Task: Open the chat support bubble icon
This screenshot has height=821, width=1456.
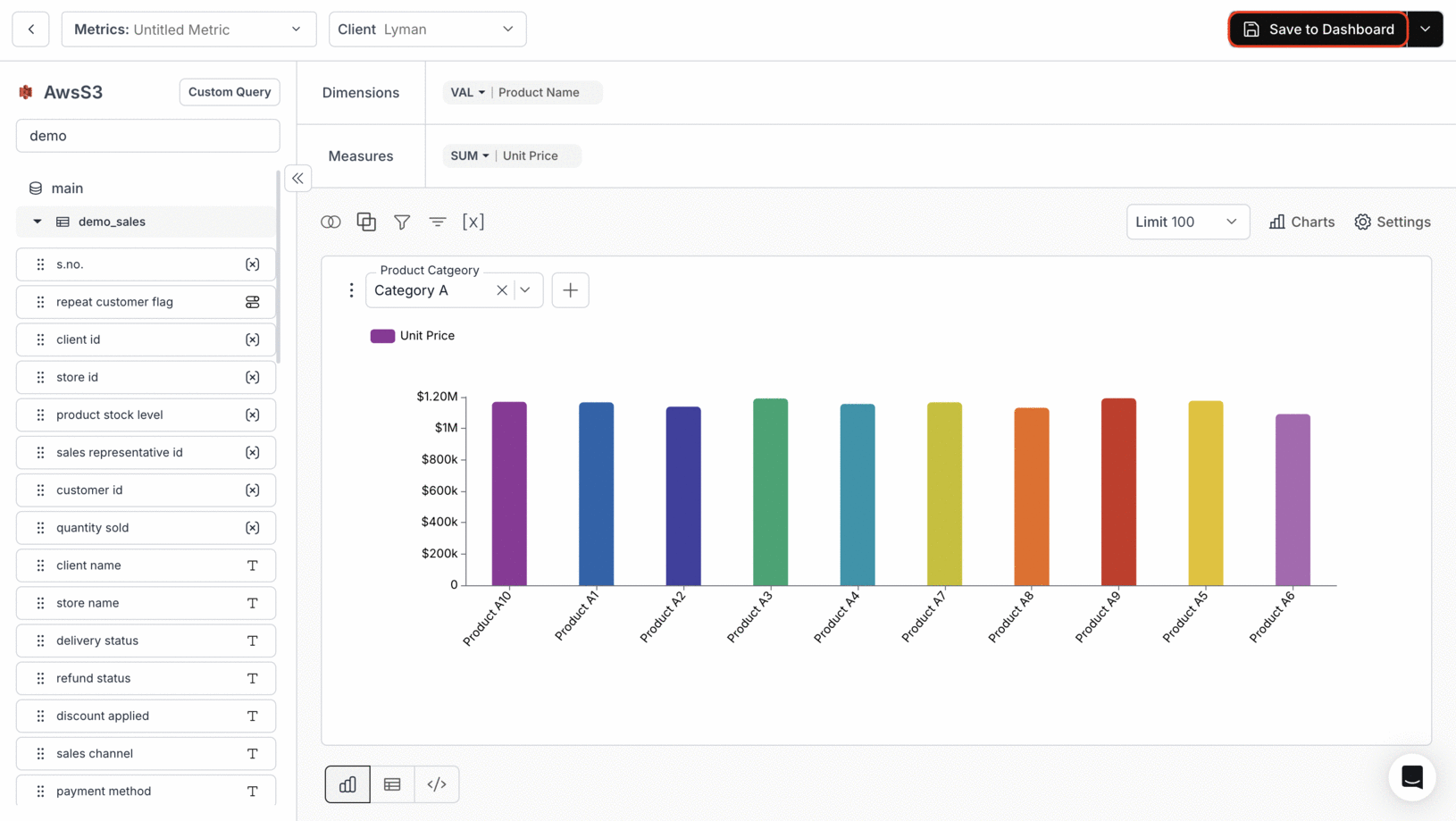Action: tap(1412, 777)
